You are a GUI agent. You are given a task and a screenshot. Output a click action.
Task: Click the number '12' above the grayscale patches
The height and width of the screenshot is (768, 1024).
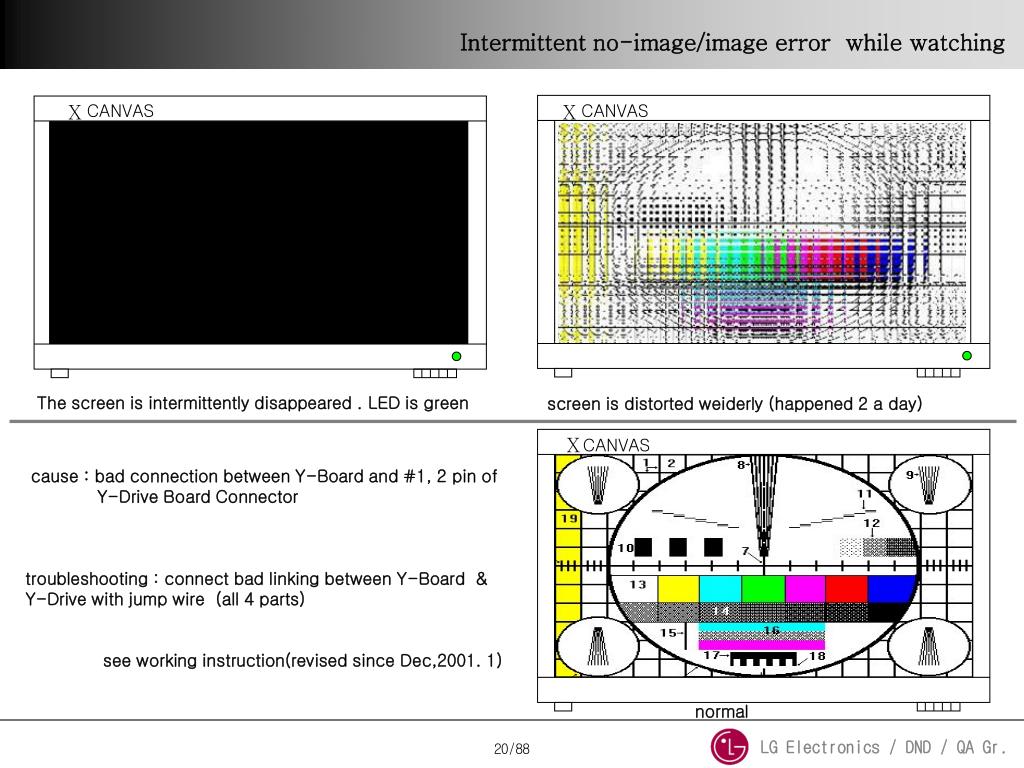(x=872, y=523)
